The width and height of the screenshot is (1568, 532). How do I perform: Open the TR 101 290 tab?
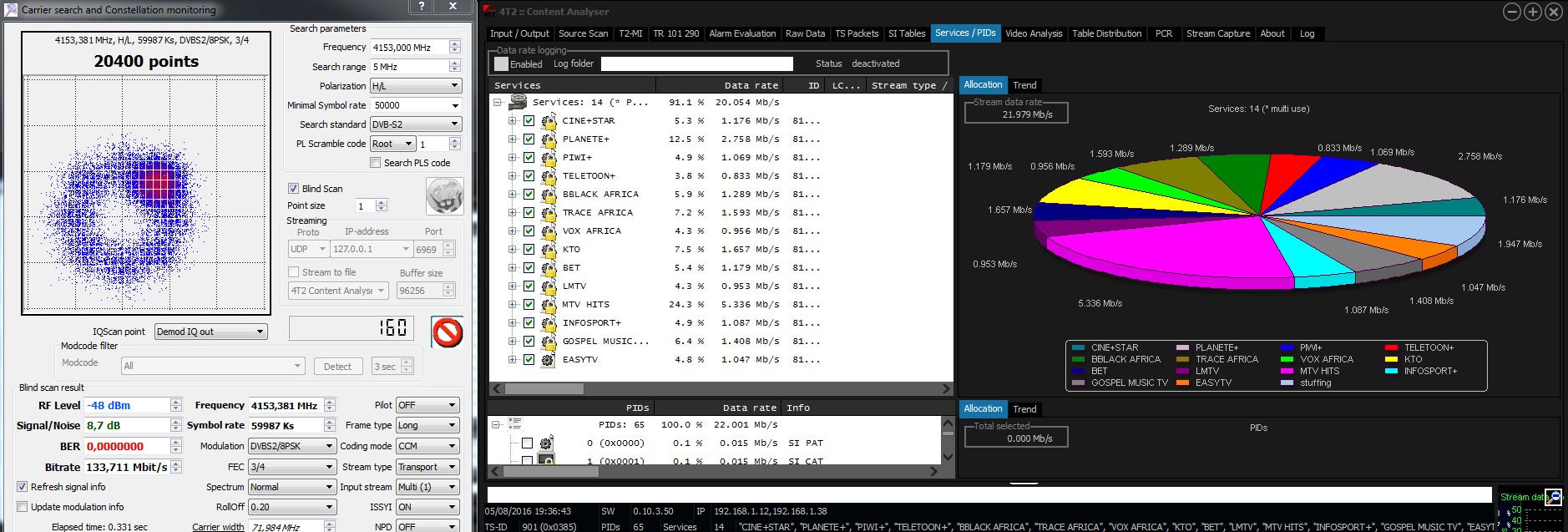[x=676, y=33]
